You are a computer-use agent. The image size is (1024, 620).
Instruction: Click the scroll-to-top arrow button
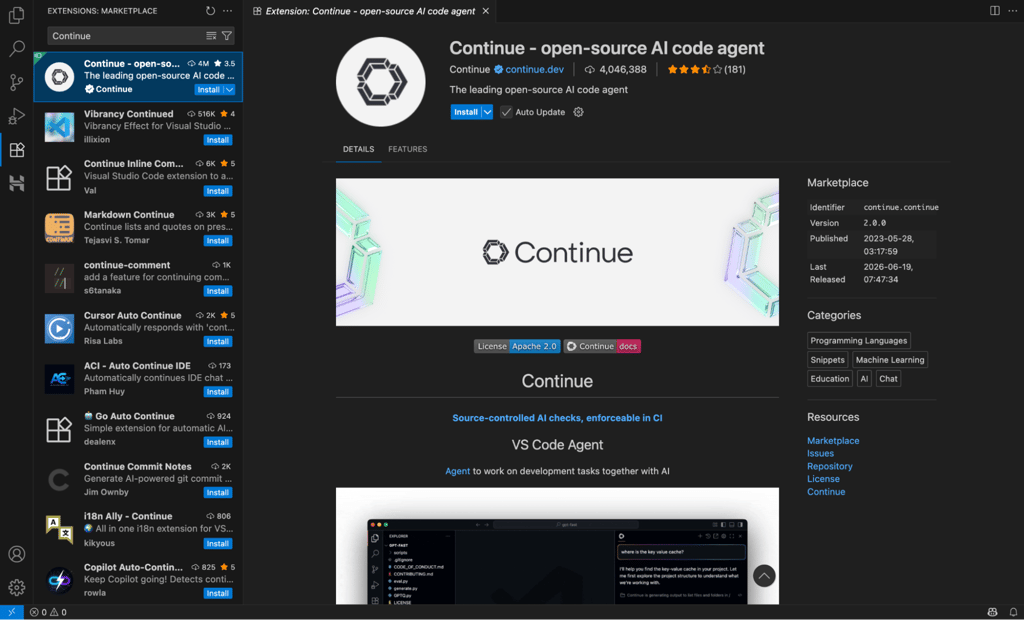(x=764, y=576)
